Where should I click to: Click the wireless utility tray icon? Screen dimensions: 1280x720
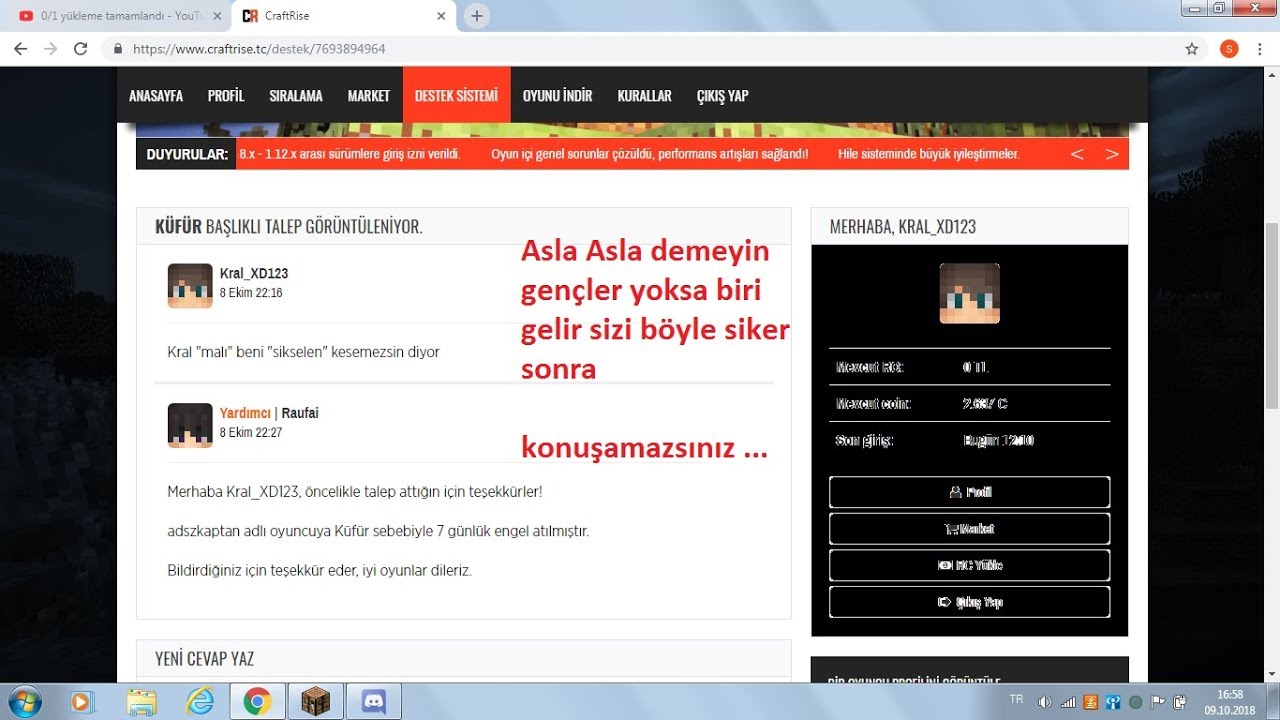1113,702
